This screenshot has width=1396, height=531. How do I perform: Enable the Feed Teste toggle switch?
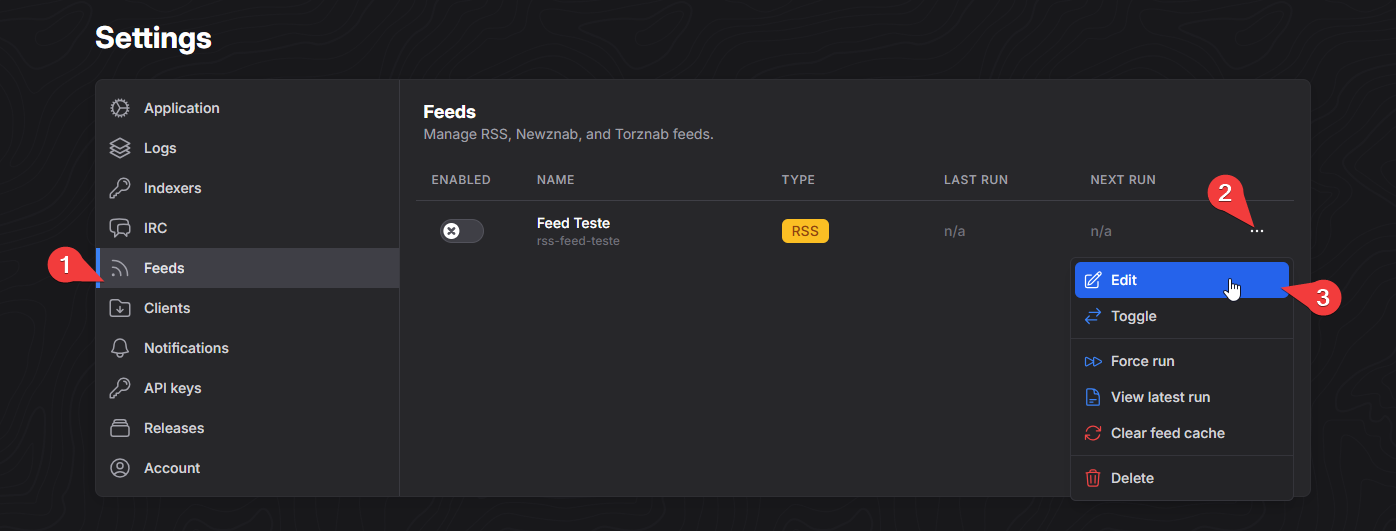coord(461,231)
